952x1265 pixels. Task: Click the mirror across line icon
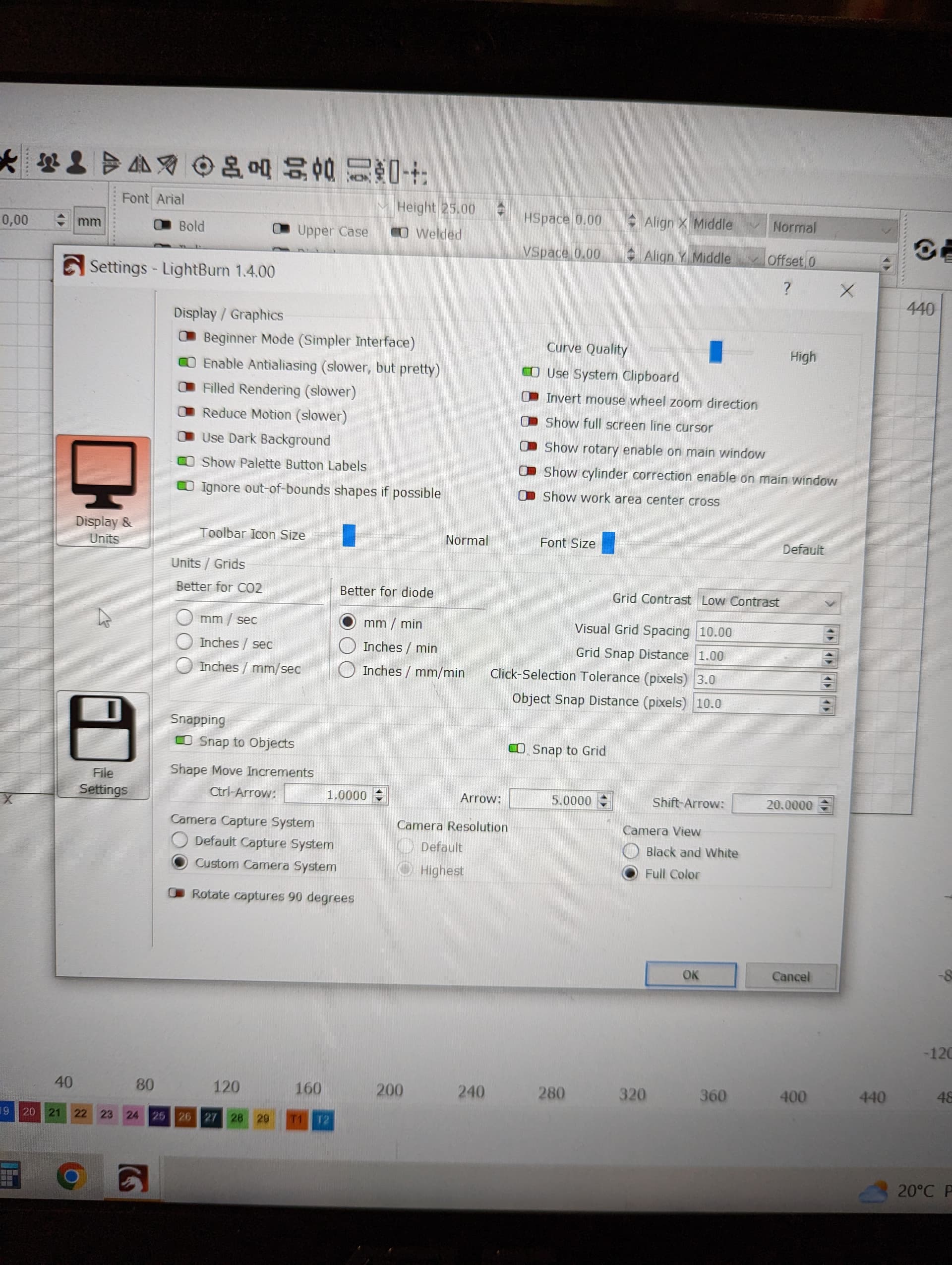tap(167, 165)
